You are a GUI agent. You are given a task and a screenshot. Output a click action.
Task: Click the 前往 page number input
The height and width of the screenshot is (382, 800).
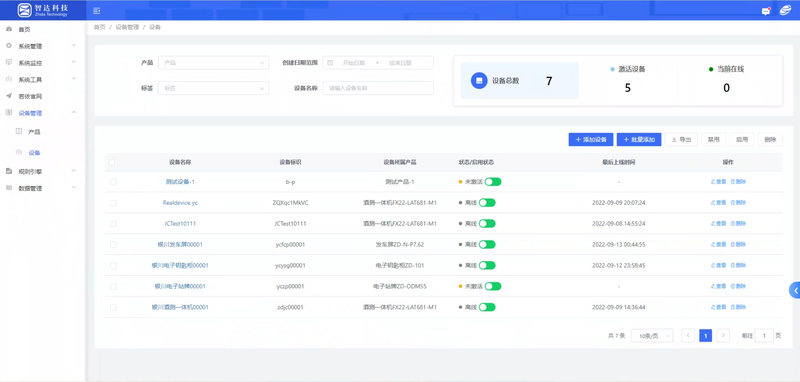click(x=764, y=335)
